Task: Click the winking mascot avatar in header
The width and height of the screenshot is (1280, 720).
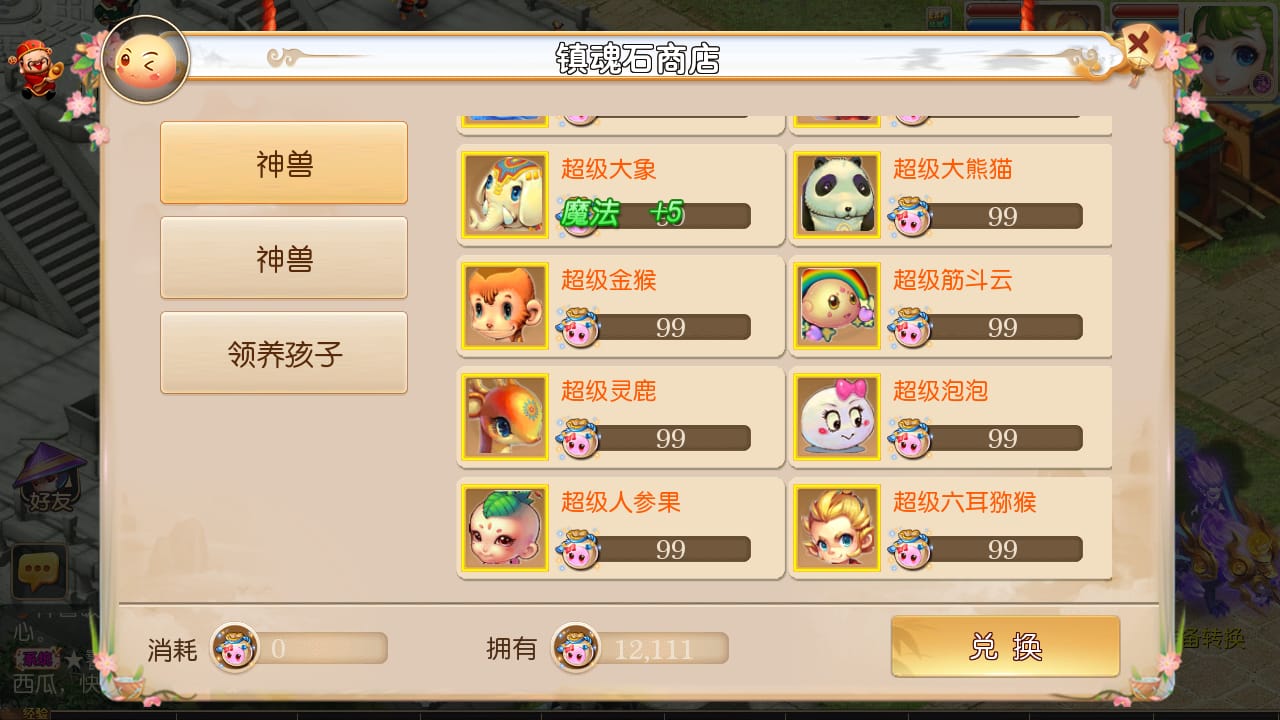Action: click(x=146, y=60)
